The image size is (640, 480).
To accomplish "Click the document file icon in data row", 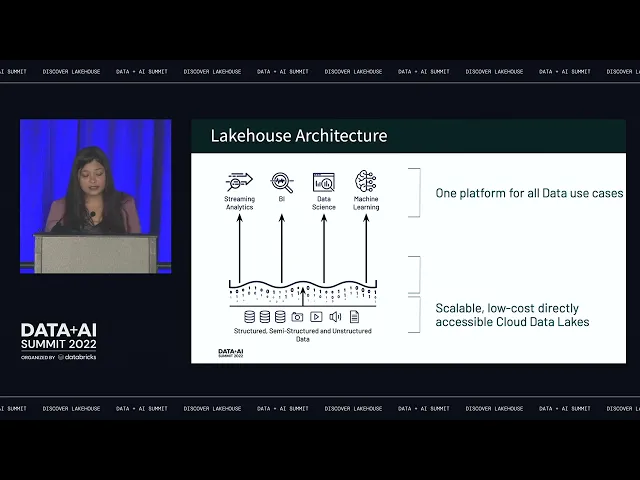I will tap(354, 317).
